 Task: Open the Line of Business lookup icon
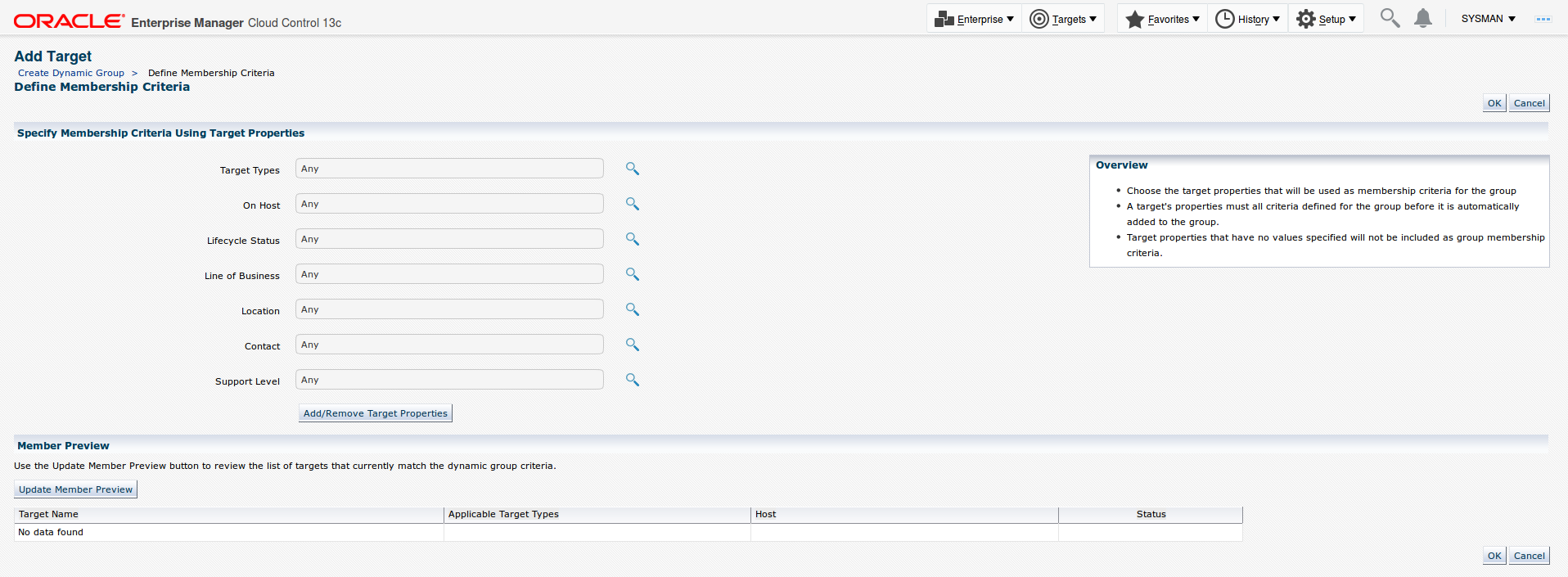click(632, 274)
